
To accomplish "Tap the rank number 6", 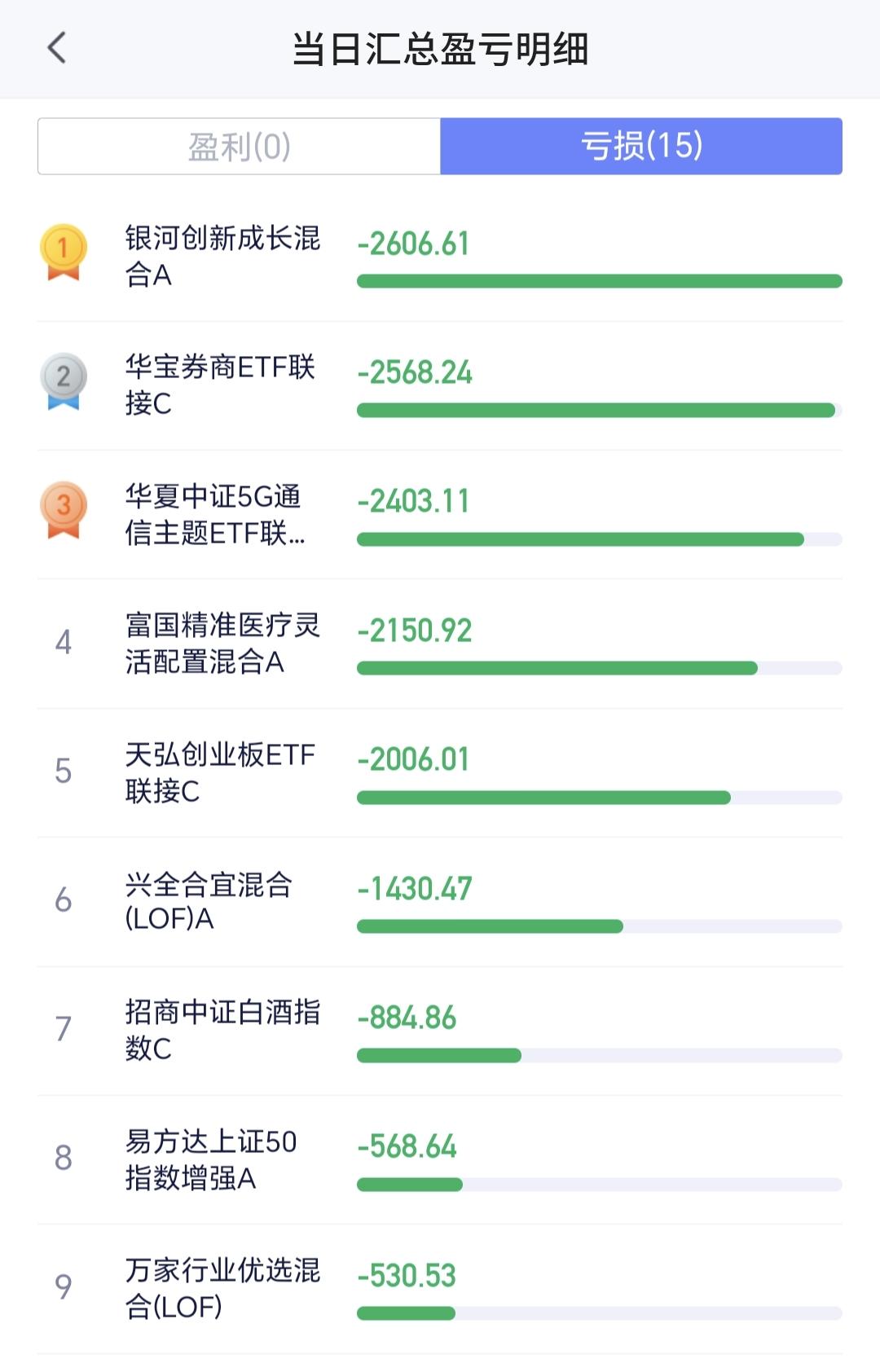I will point(64,899).
